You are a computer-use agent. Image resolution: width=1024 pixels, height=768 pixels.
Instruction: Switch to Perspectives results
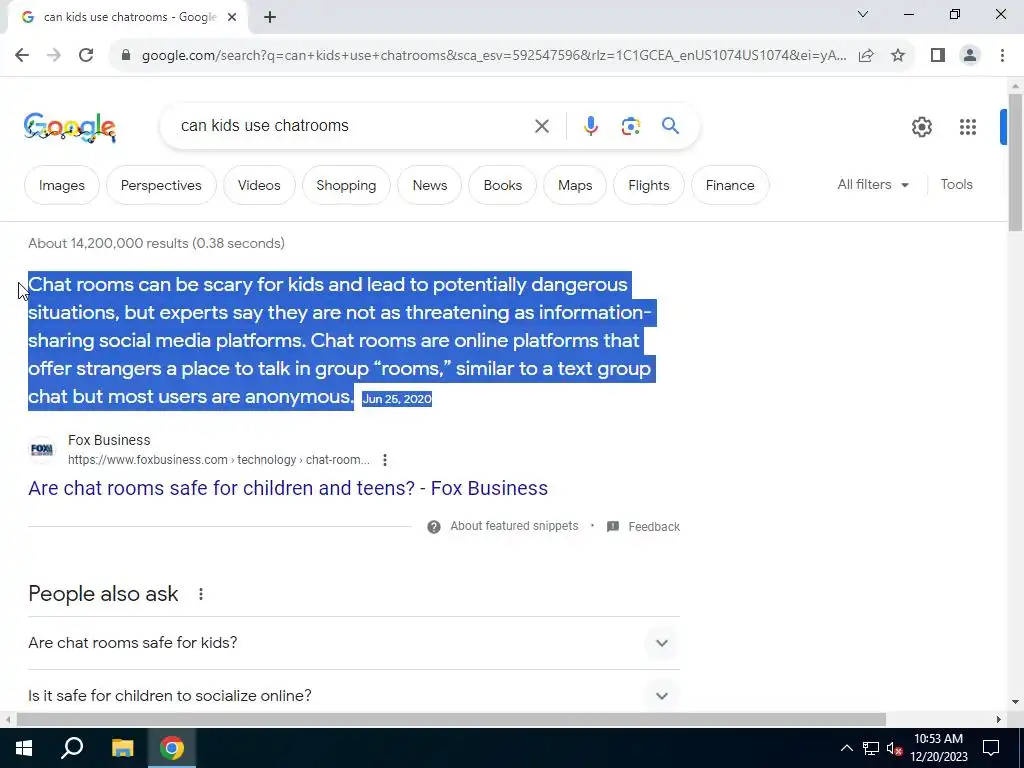tap(161, 185)
